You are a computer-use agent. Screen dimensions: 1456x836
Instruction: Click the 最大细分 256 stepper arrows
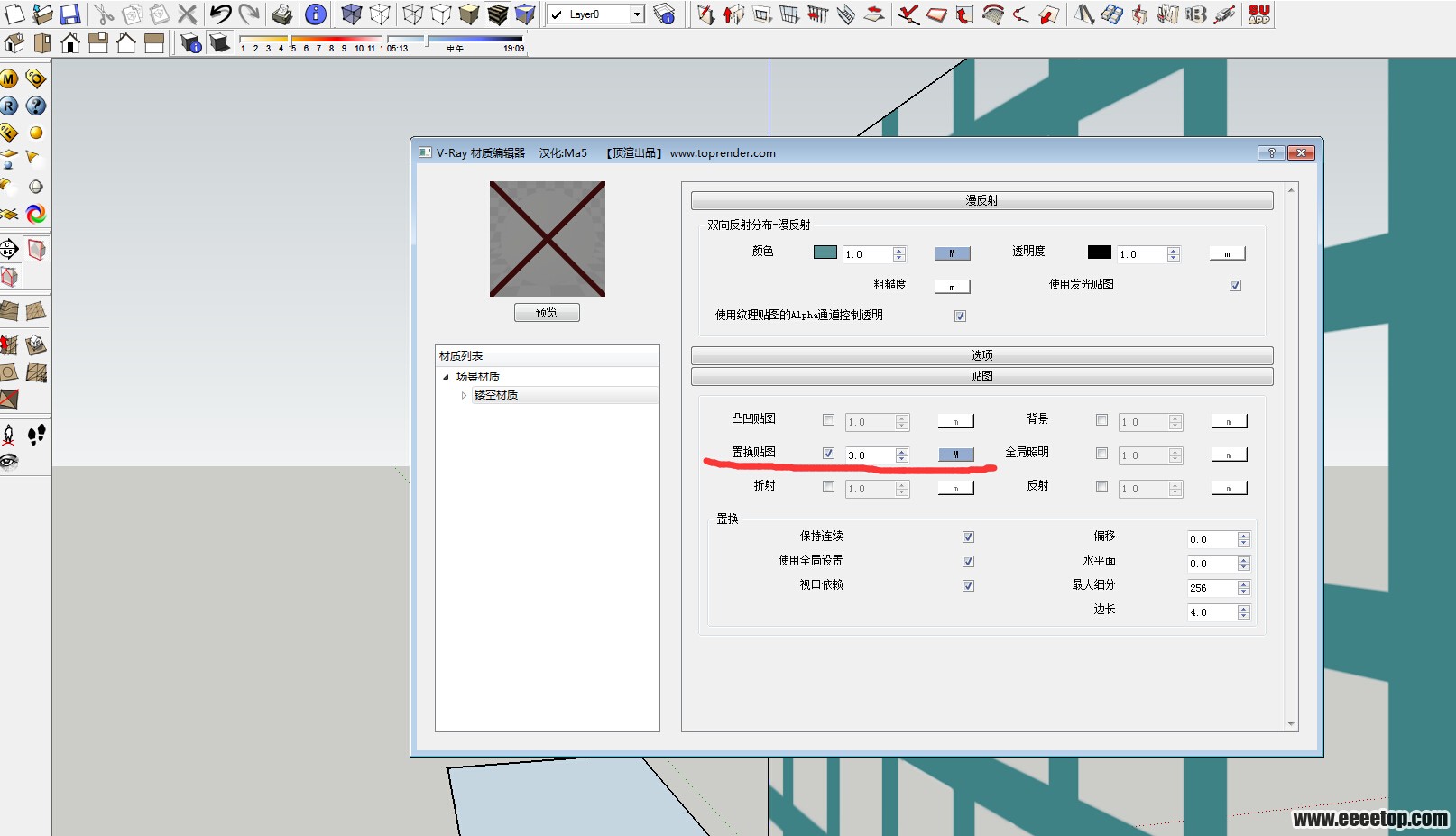(1244, 588)
